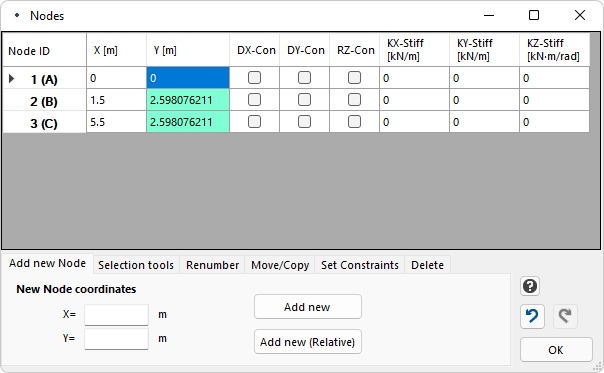The height and width of the screenshot is (373, 604).
Task: Switch to the Move/Copy tab
Action: click(x=280, y=265)
